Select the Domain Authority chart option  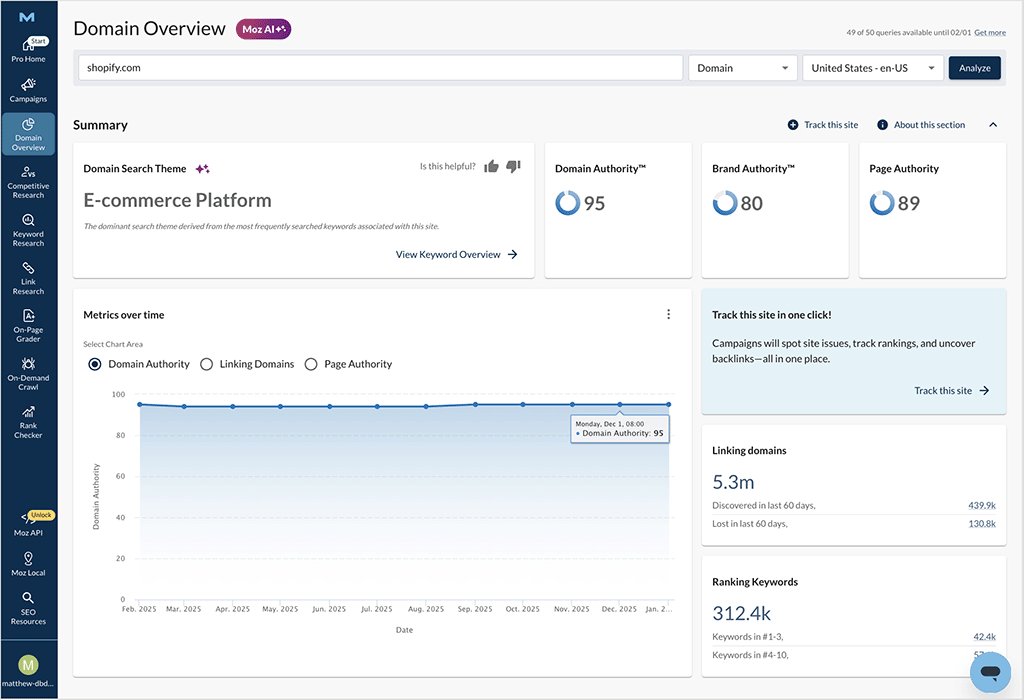pyautogui.click(x=95, y=364)
